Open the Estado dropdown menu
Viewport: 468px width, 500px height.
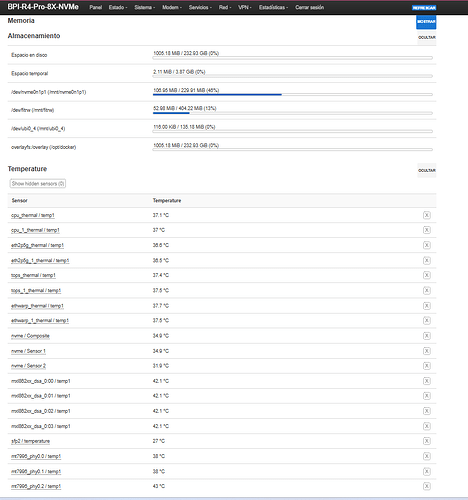coord(118,7)
